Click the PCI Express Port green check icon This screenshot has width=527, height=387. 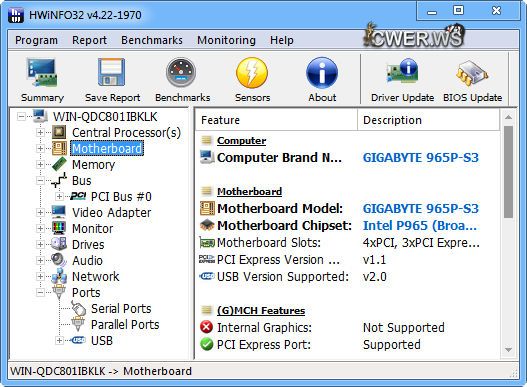tap(207, 344)
